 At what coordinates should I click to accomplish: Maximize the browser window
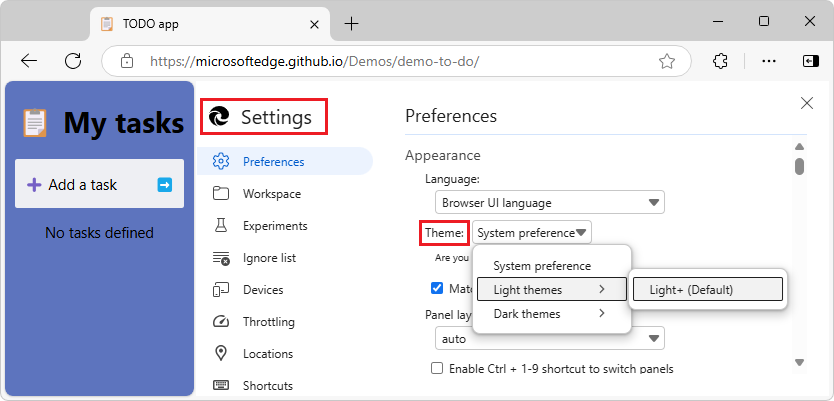764,21
